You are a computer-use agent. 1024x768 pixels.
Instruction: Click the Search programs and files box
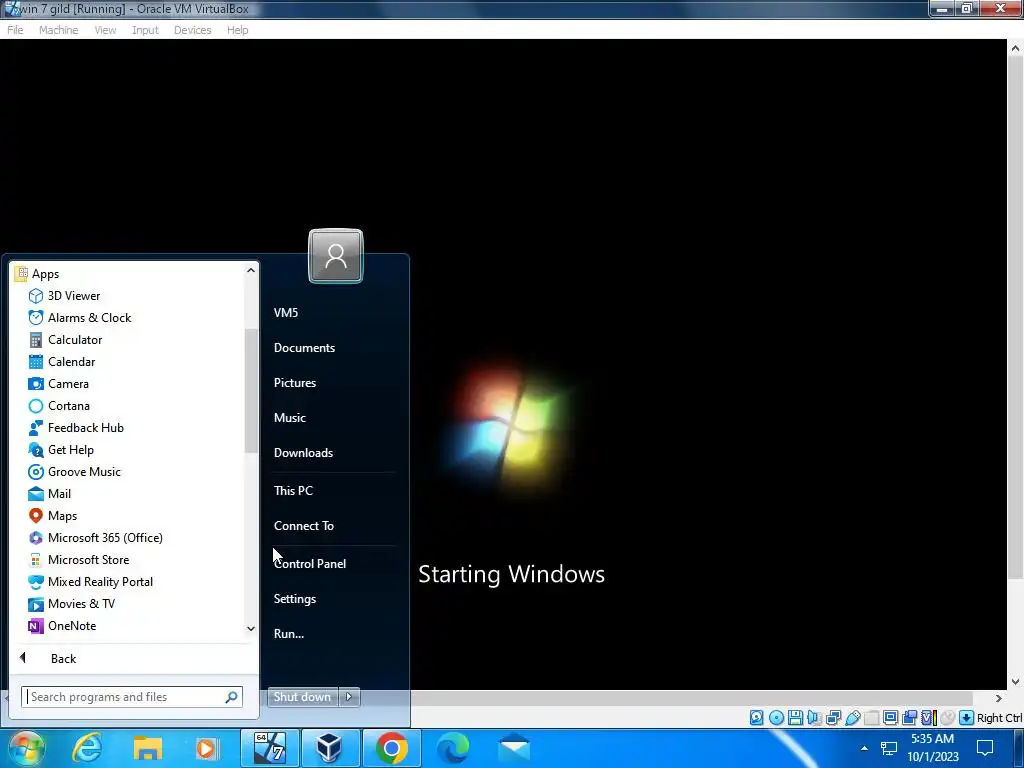click(132, 697)
